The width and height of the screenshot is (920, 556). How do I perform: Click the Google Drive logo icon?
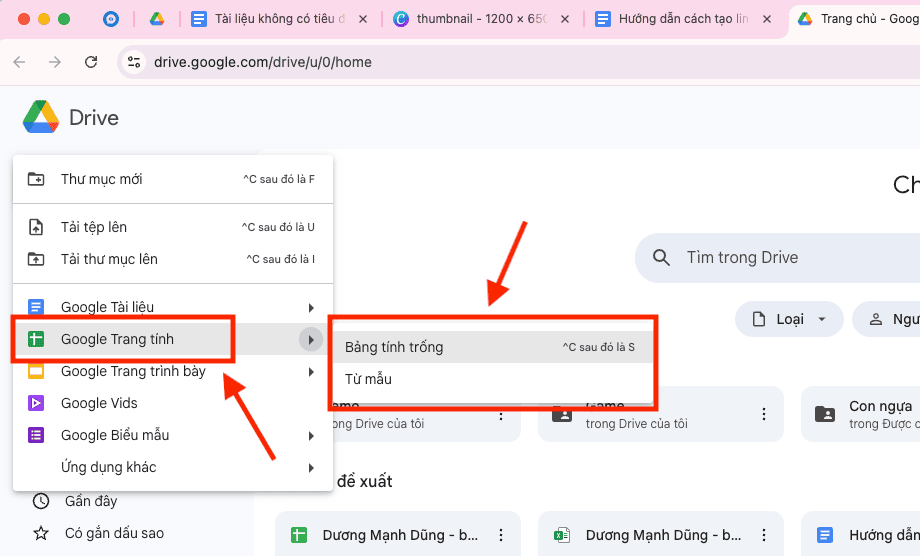41,117
